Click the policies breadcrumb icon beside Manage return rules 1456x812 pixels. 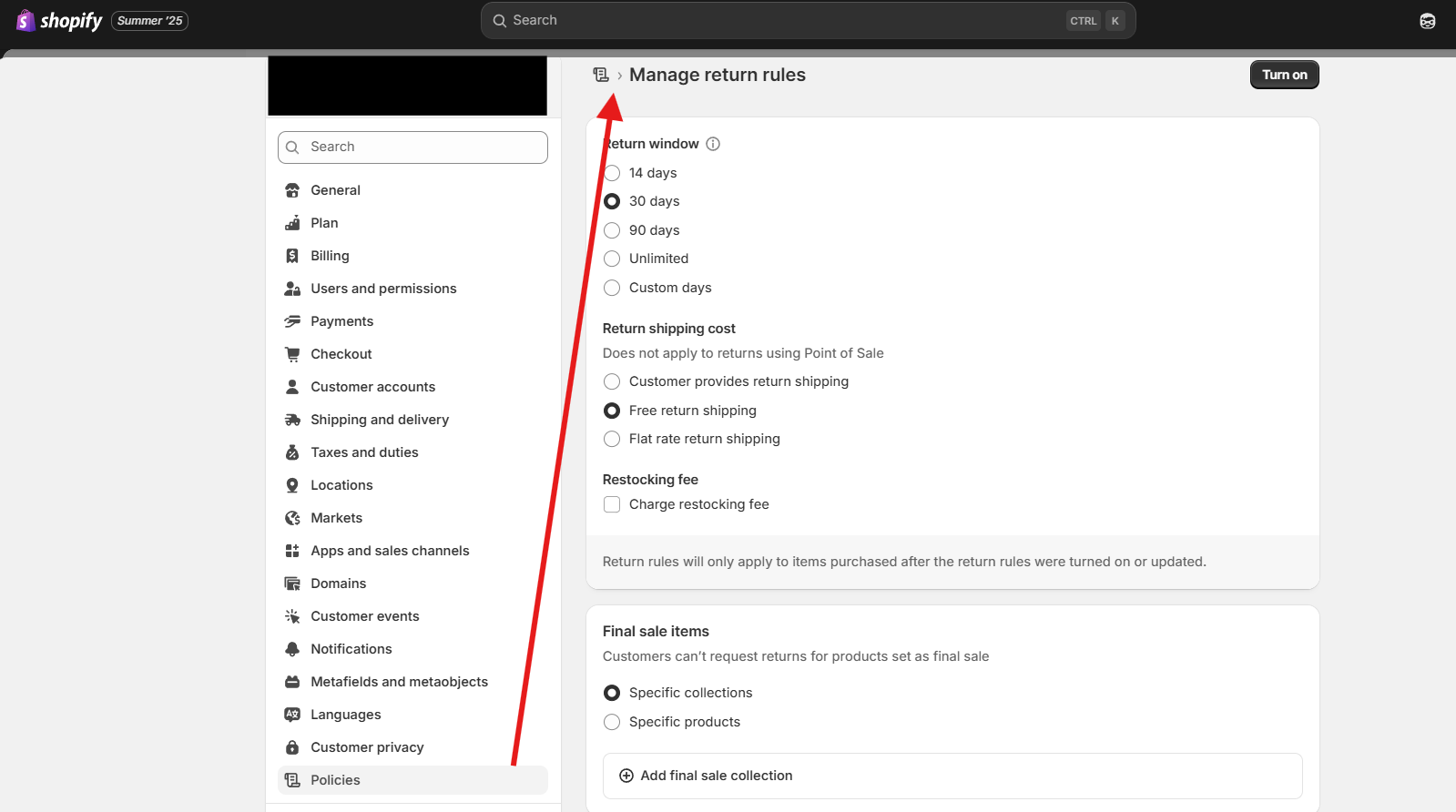601,75
